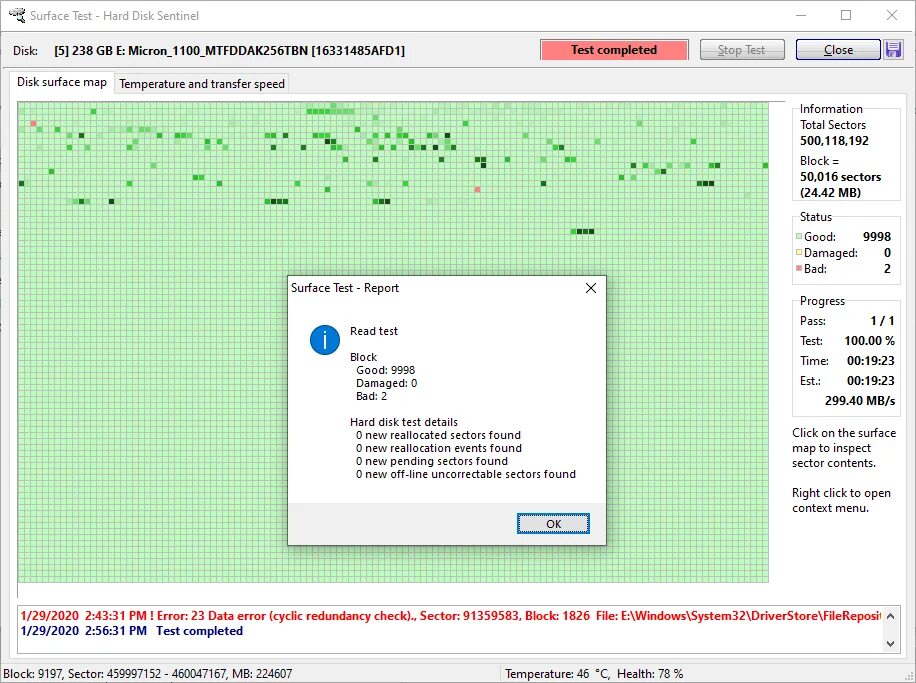This screenshot has width=916, height=683.
Task: Click the red Bad legend swatch
Action: (799, 268)
